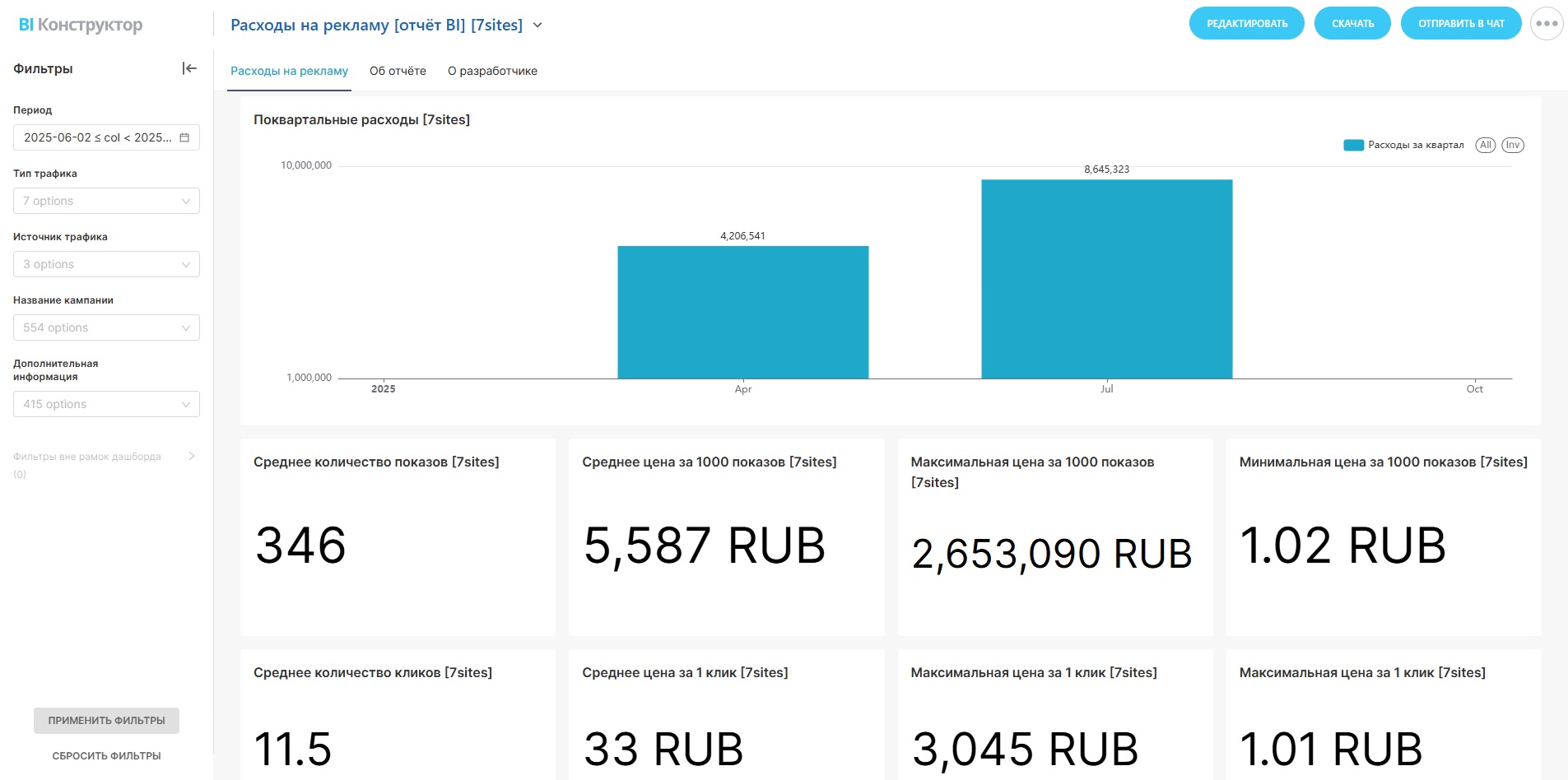The width and height of the screenshot is (1568, 780).
Task: Open the calendar icon in Период field
Action: (184, 137)
